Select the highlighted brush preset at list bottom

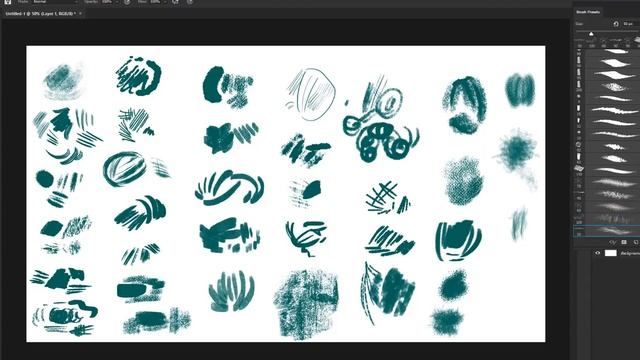pyautogui.click(x=607, y=231)
